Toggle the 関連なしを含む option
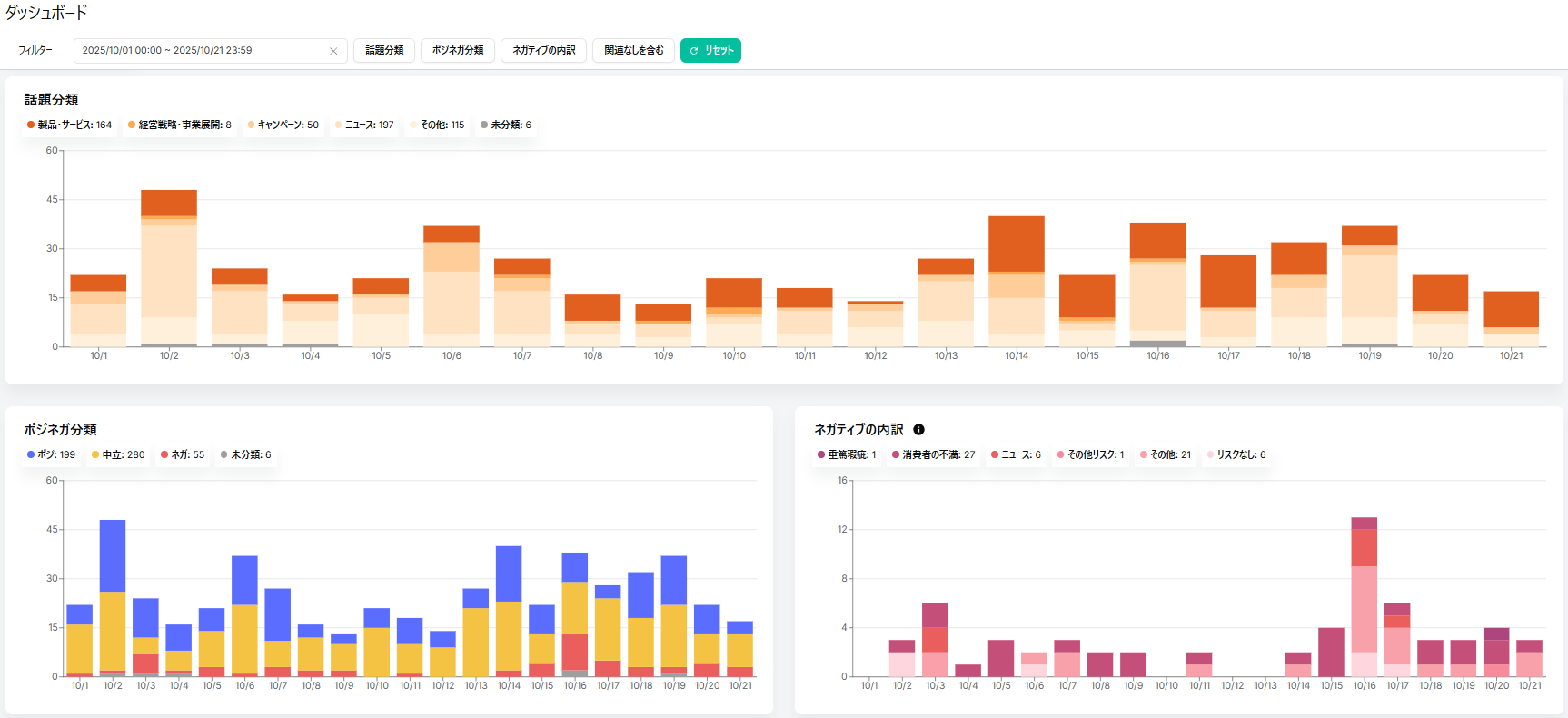 633,51
